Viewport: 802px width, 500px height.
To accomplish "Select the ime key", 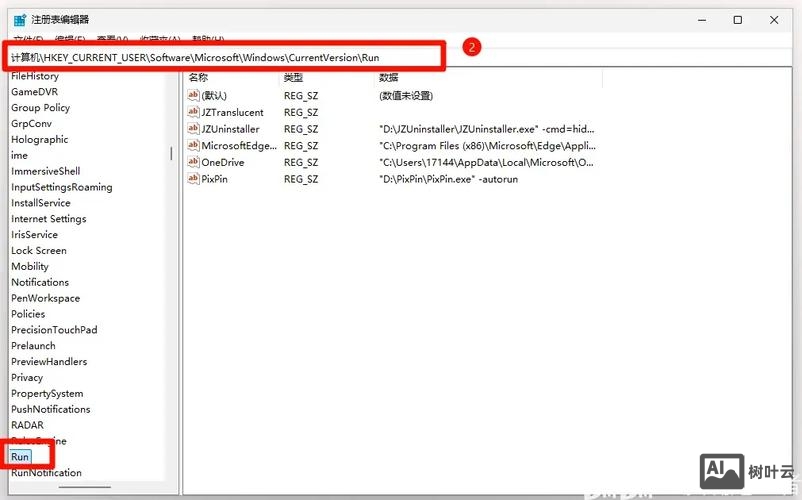I will (x=19, y=155).
